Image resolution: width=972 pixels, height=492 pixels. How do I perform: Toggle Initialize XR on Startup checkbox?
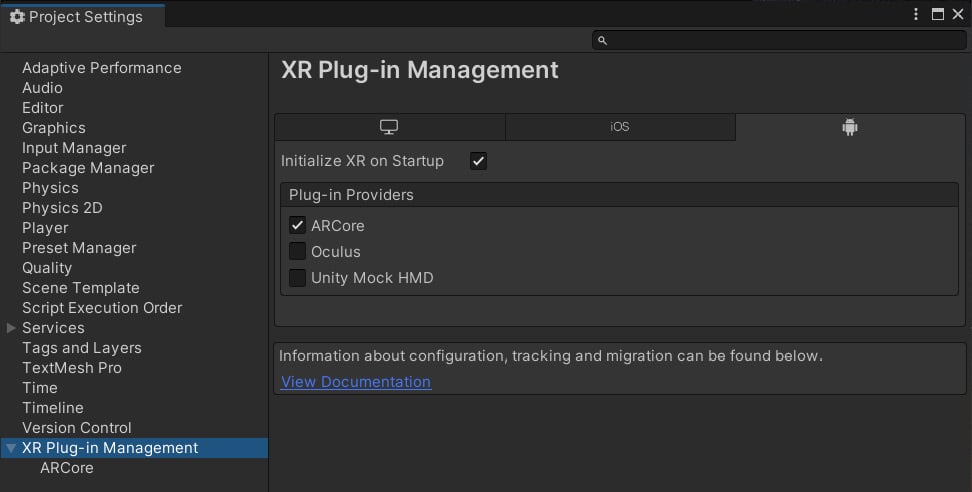[478, 161]
